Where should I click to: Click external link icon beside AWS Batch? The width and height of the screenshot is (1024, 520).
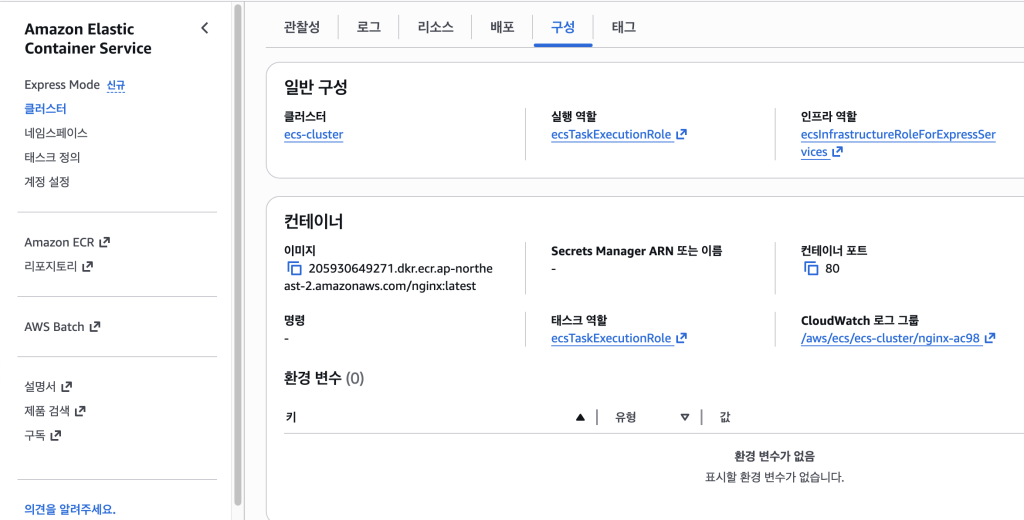click(x=95, y=327)
